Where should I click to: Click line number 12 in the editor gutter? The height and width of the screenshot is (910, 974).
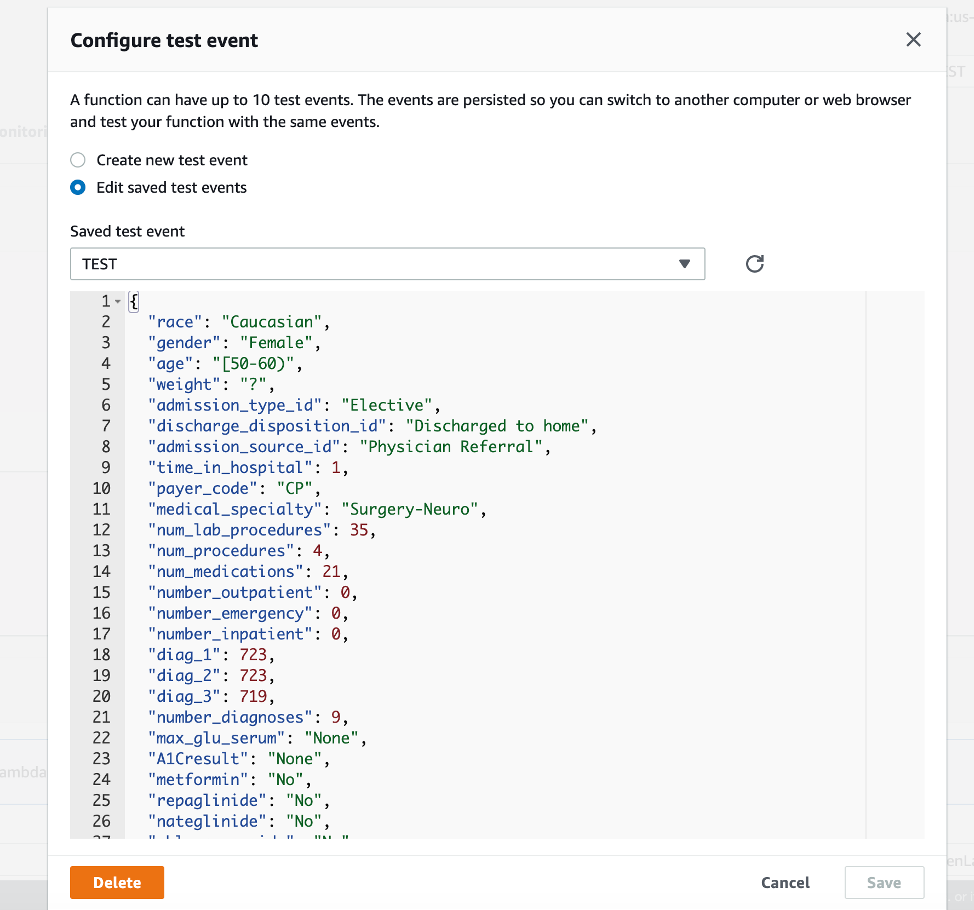101,530
